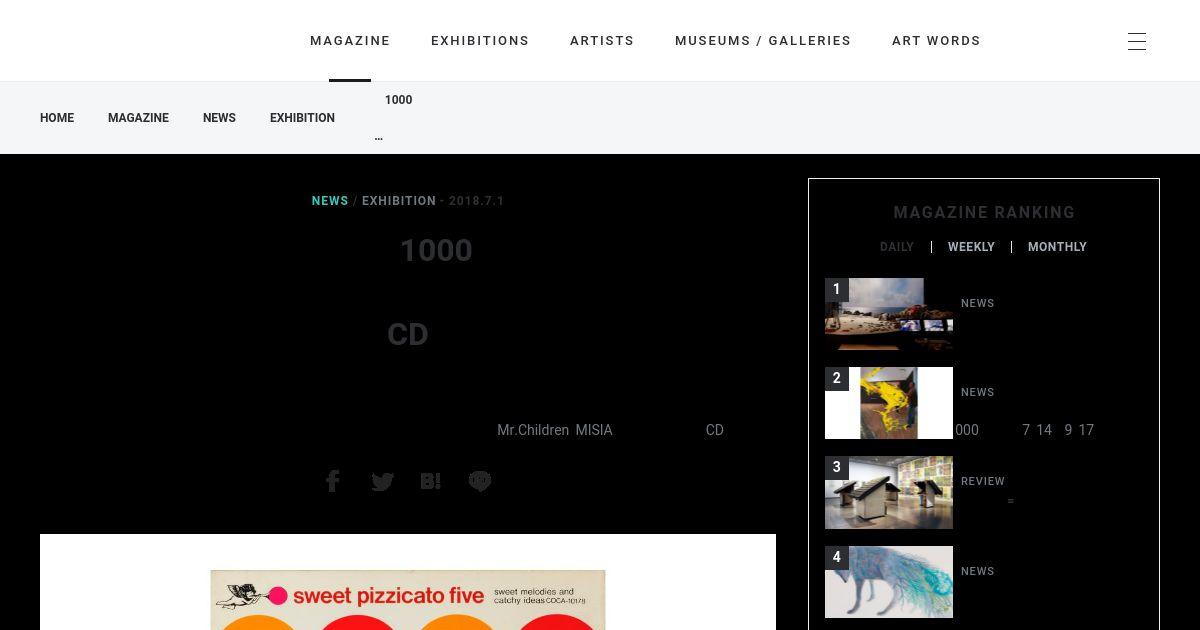
Task: Share article on Facebook
Action: [x=333, y=481]
